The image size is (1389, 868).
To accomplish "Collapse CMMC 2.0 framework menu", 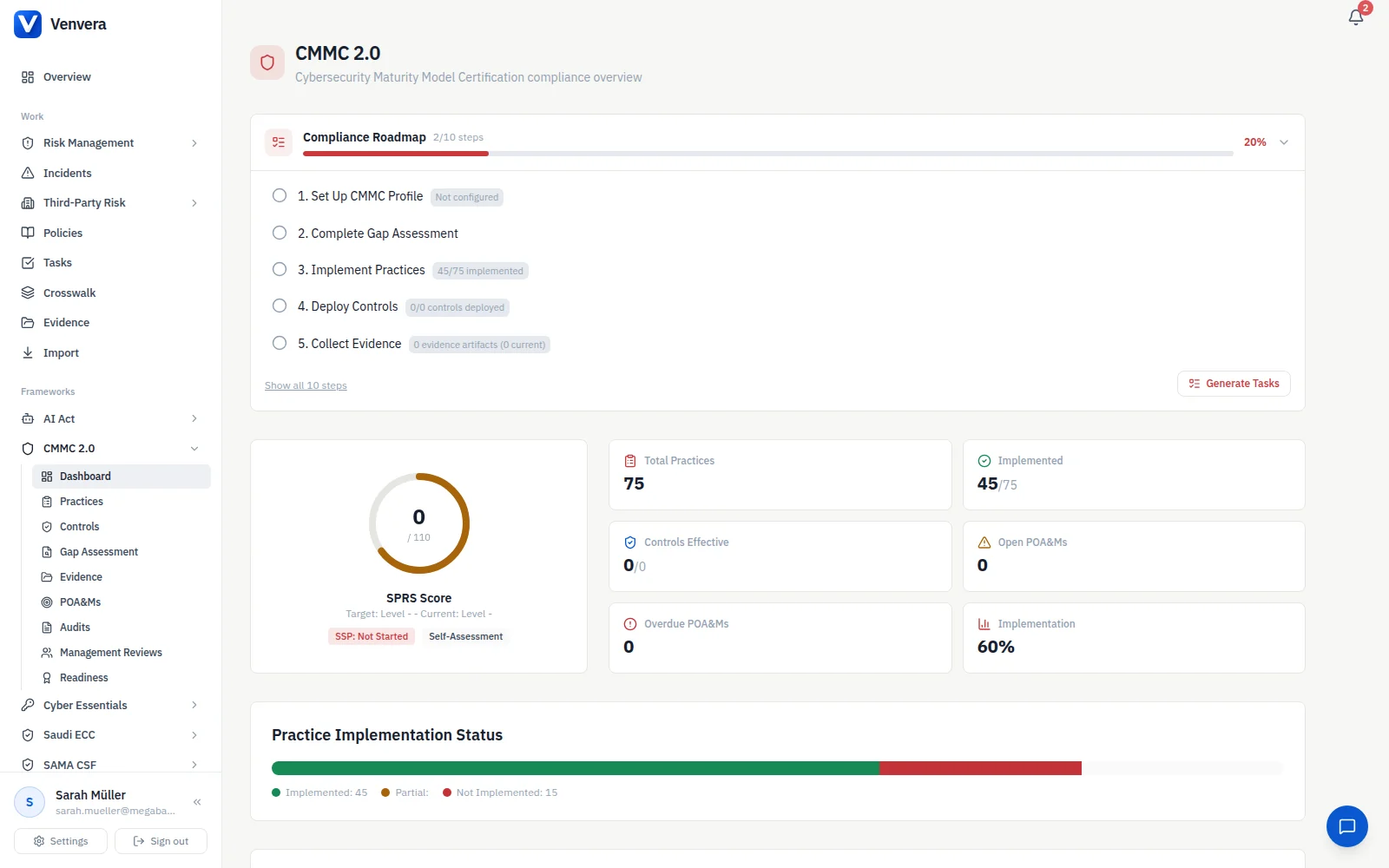I will pos(194,449).
